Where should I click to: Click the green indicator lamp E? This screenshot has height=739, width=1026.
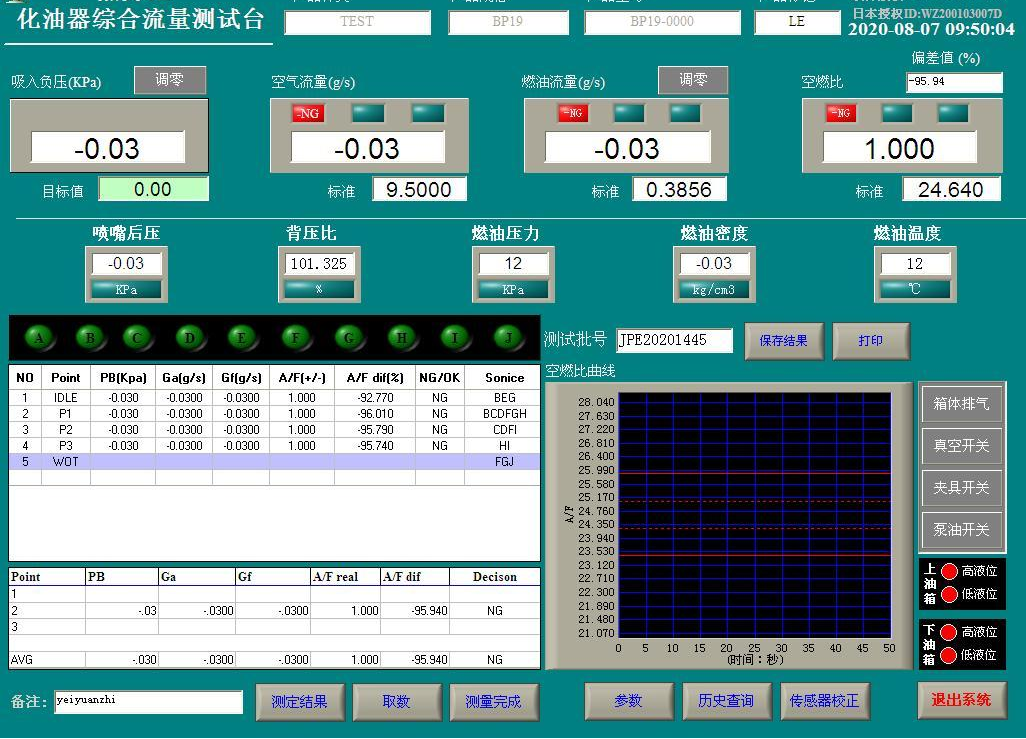(x=241, y=338)
